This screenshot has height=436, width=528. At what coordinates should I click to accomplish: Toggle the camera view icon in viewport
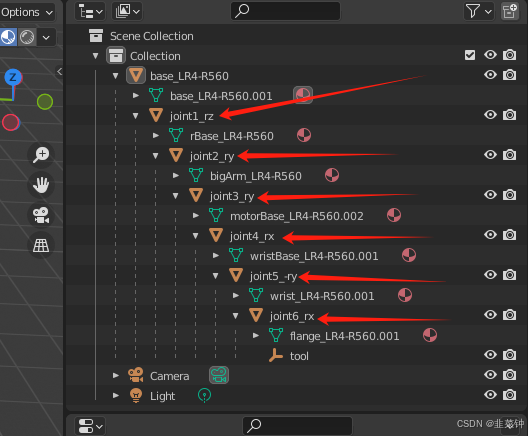point(41,215)
